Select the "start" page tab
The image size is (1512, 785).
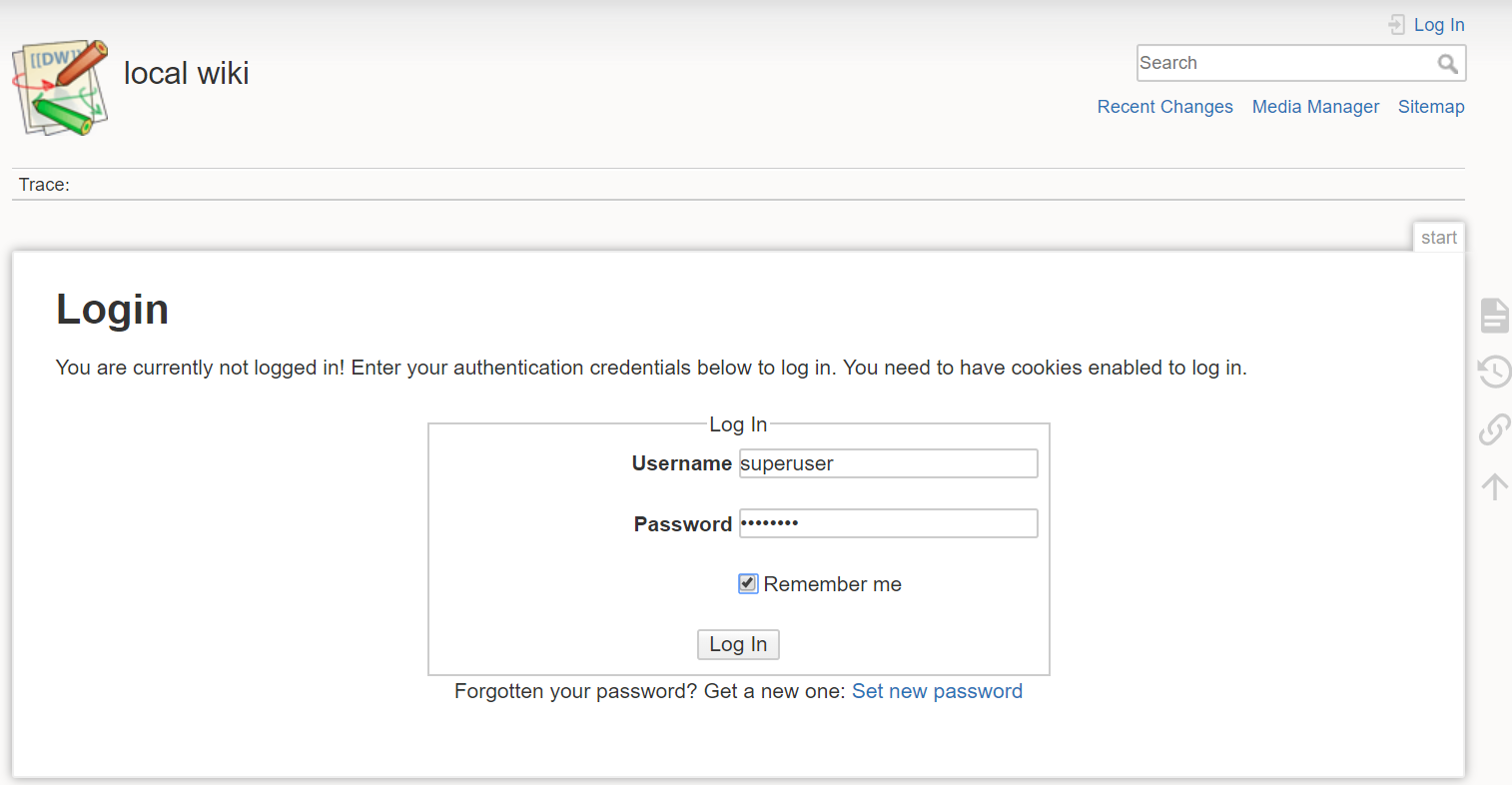(x=1439, y=237)
